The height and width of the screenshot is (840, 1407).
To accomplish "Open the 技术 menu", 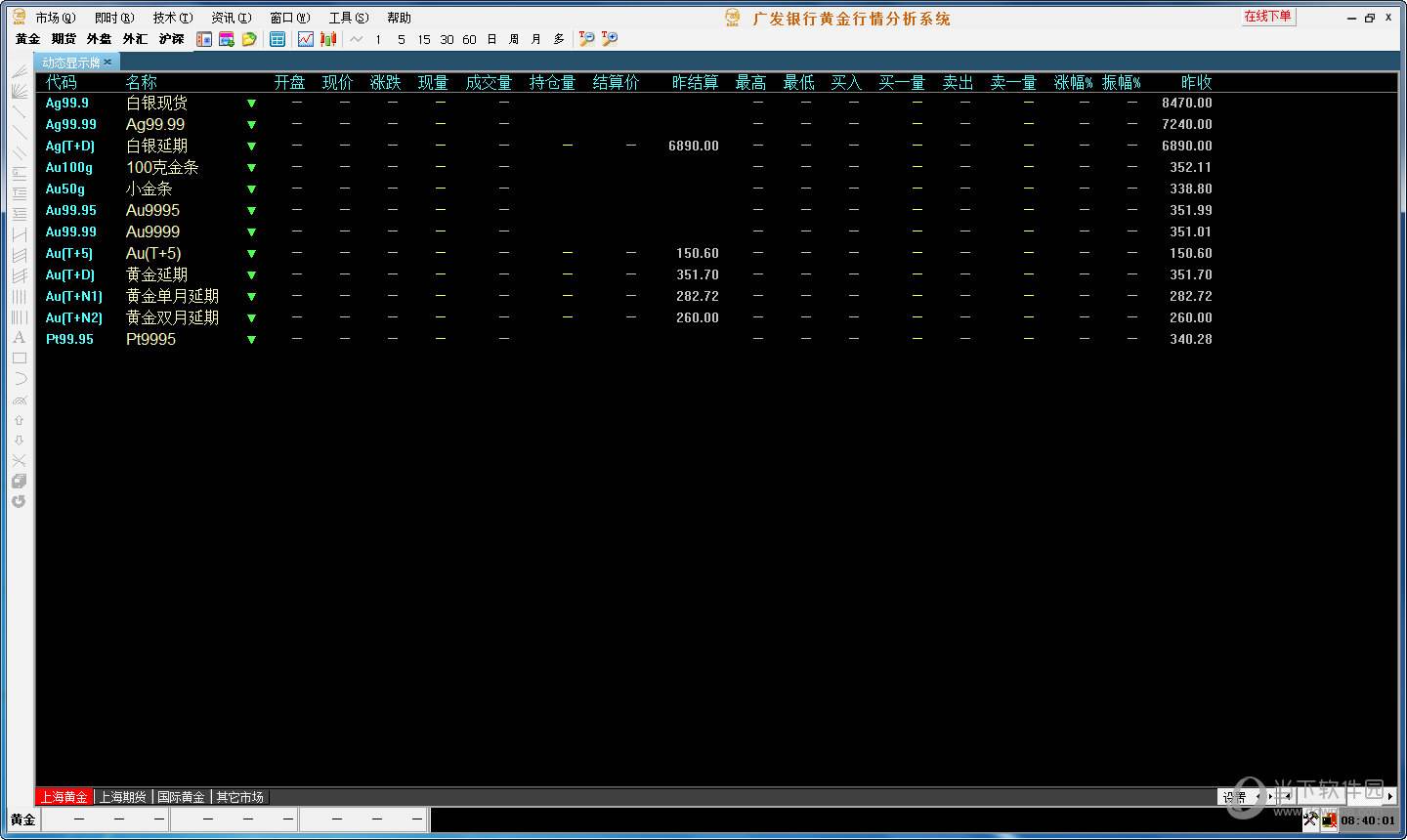I will pos(172,18).
